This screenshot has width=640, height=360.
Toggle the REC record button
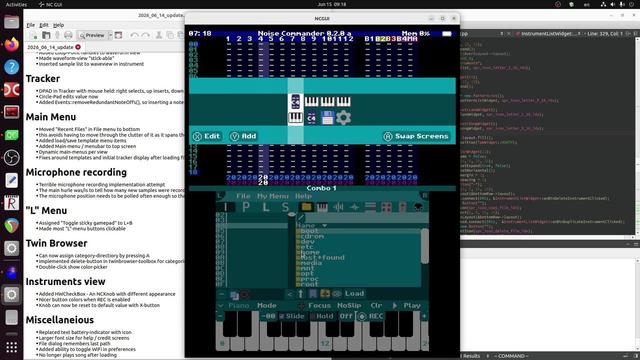pyautogui.click(x=370, y=316)
